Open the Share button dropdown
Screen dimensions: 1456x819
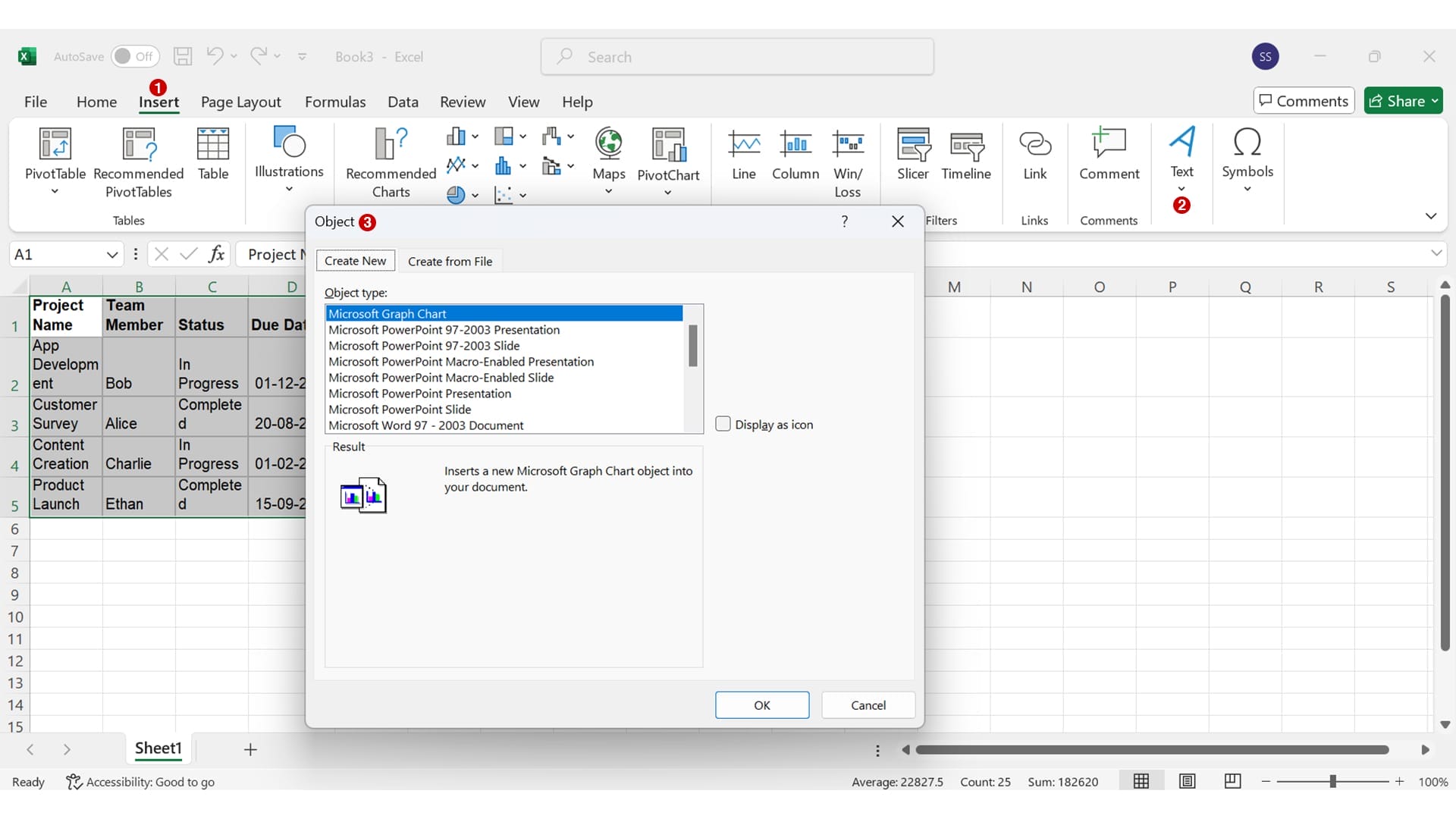click(x=1436, y=101)
